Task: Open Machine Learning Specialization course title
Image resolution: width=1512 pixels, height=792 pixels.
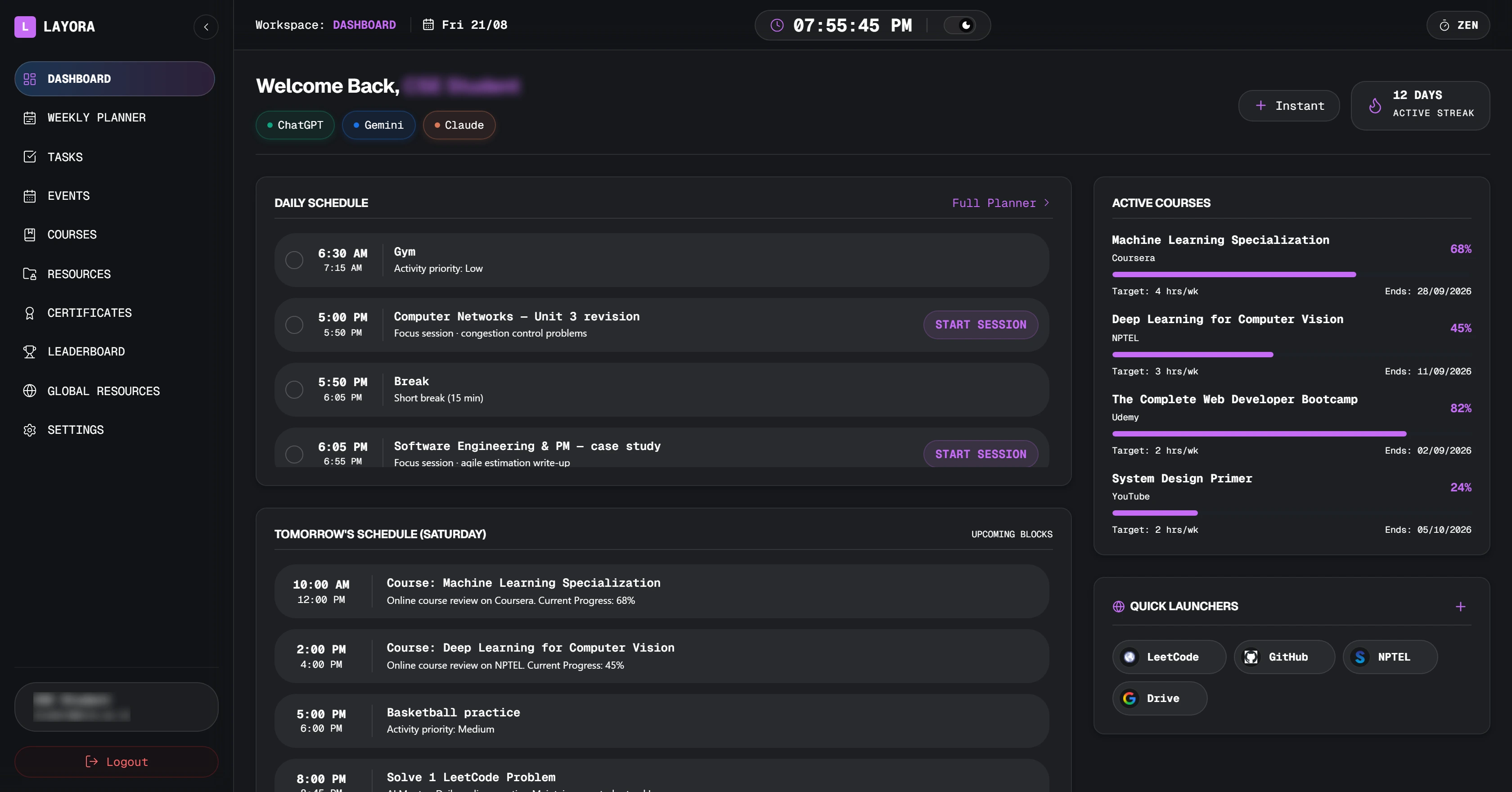Action: point(1220,239)
